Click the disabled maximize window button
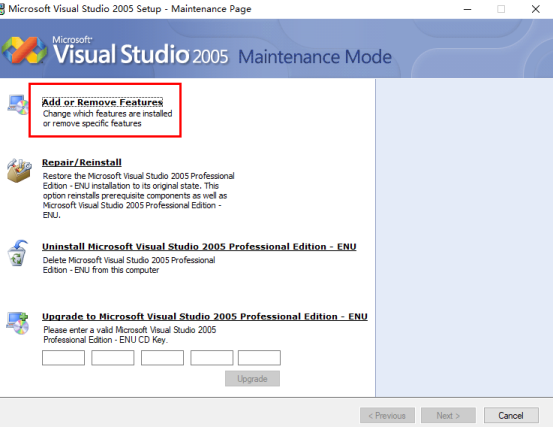Image resolution: width=554 pixels, height=427 pixels. pyautogui.click(x=501, y=9)
